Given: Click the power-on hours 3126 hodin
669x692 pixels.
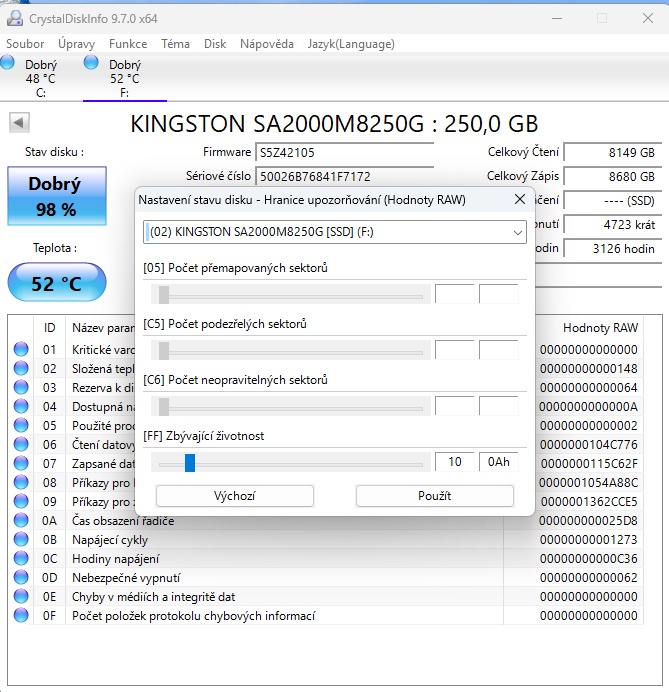Looking at the screenshot, I should coord(613,248).
